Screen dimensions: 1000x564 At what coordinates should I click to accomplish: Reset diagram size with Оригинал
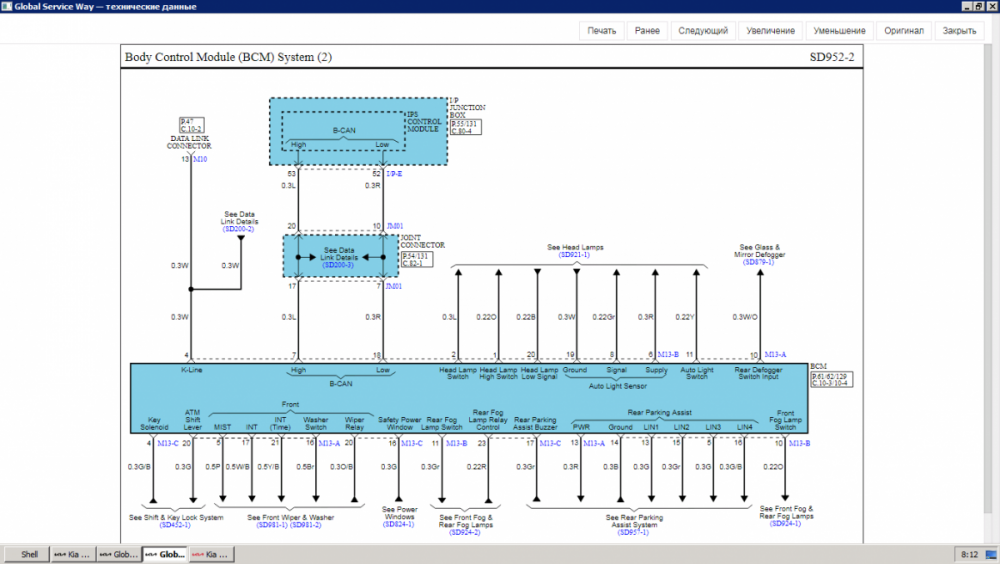904,31
